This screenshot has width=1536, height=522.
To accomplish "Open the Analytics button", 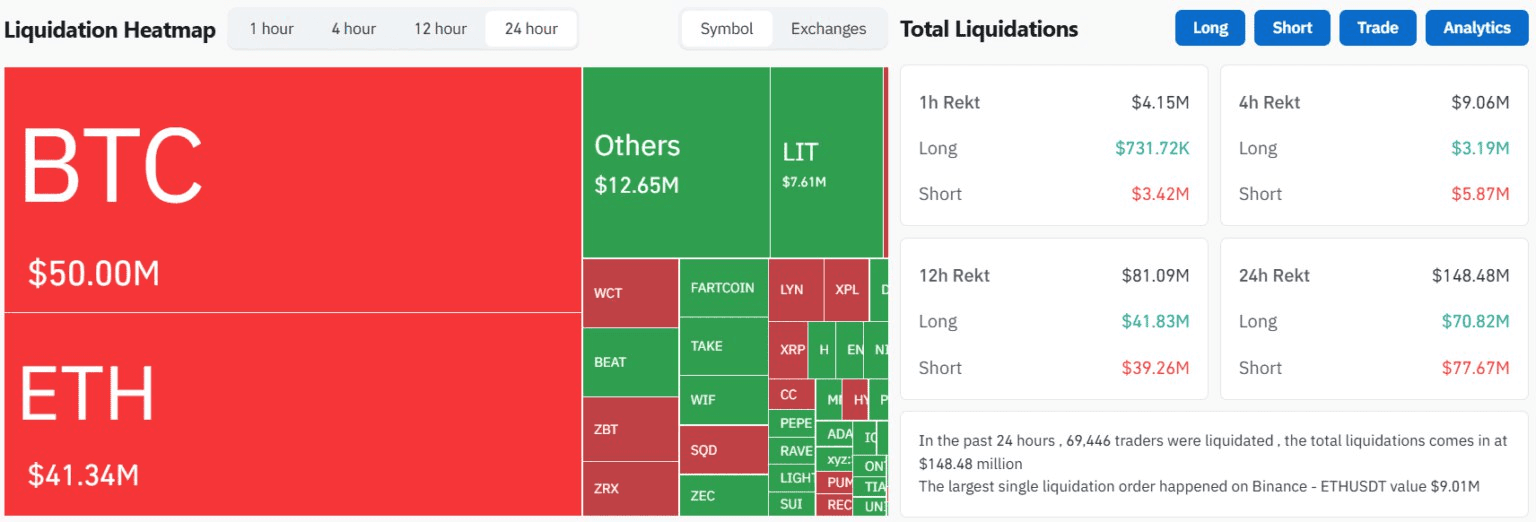I will (x=1476, y=28).
